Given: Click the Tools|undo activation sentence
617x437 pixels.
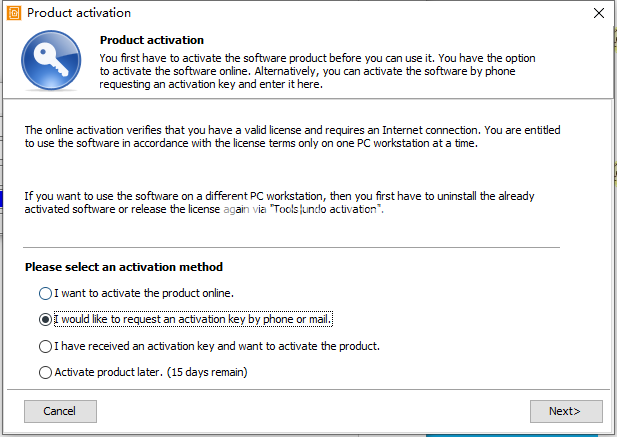Looking at the screenshot, I should [x=279, y=203].
